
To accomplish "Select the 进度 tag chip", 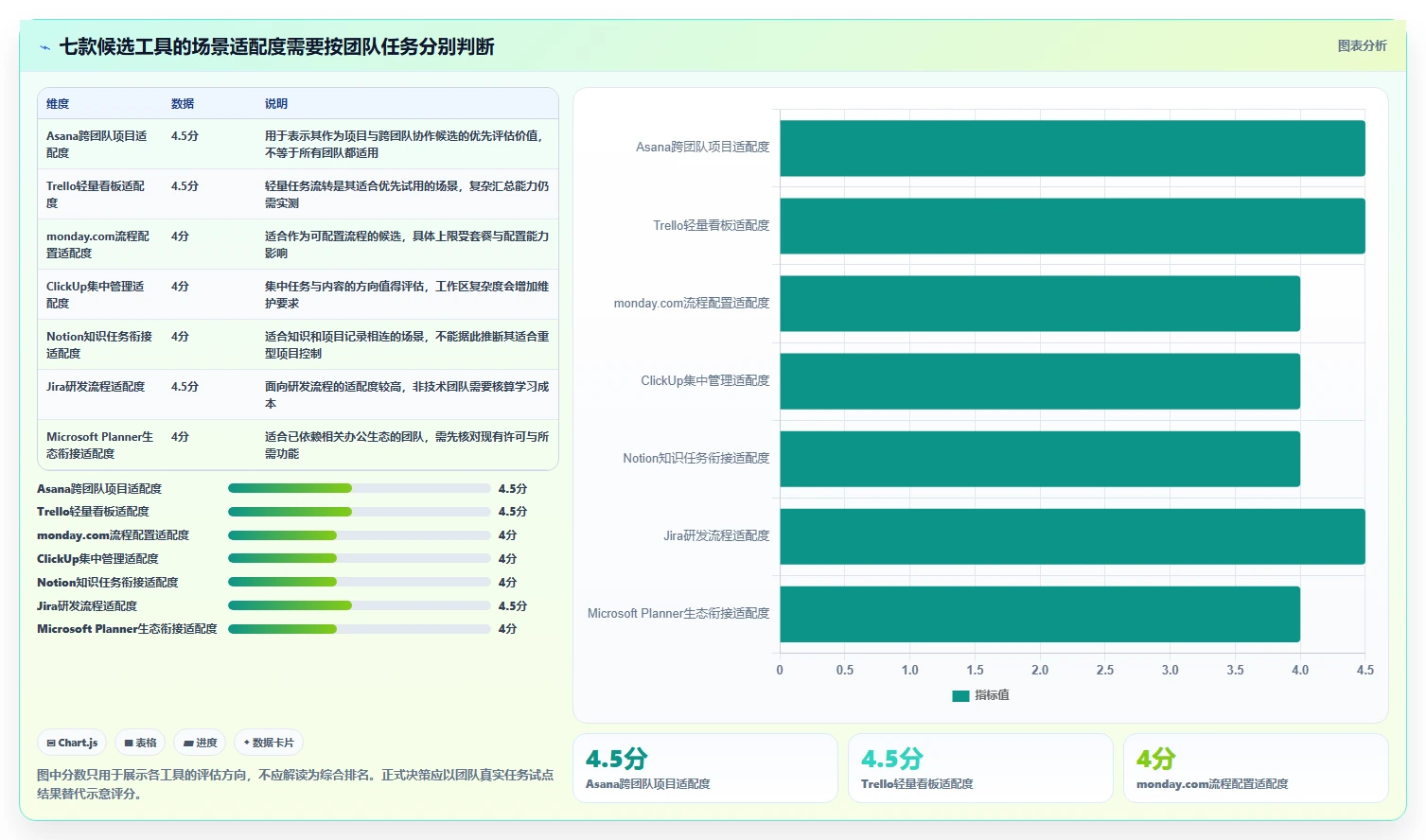I will point(200,743).
